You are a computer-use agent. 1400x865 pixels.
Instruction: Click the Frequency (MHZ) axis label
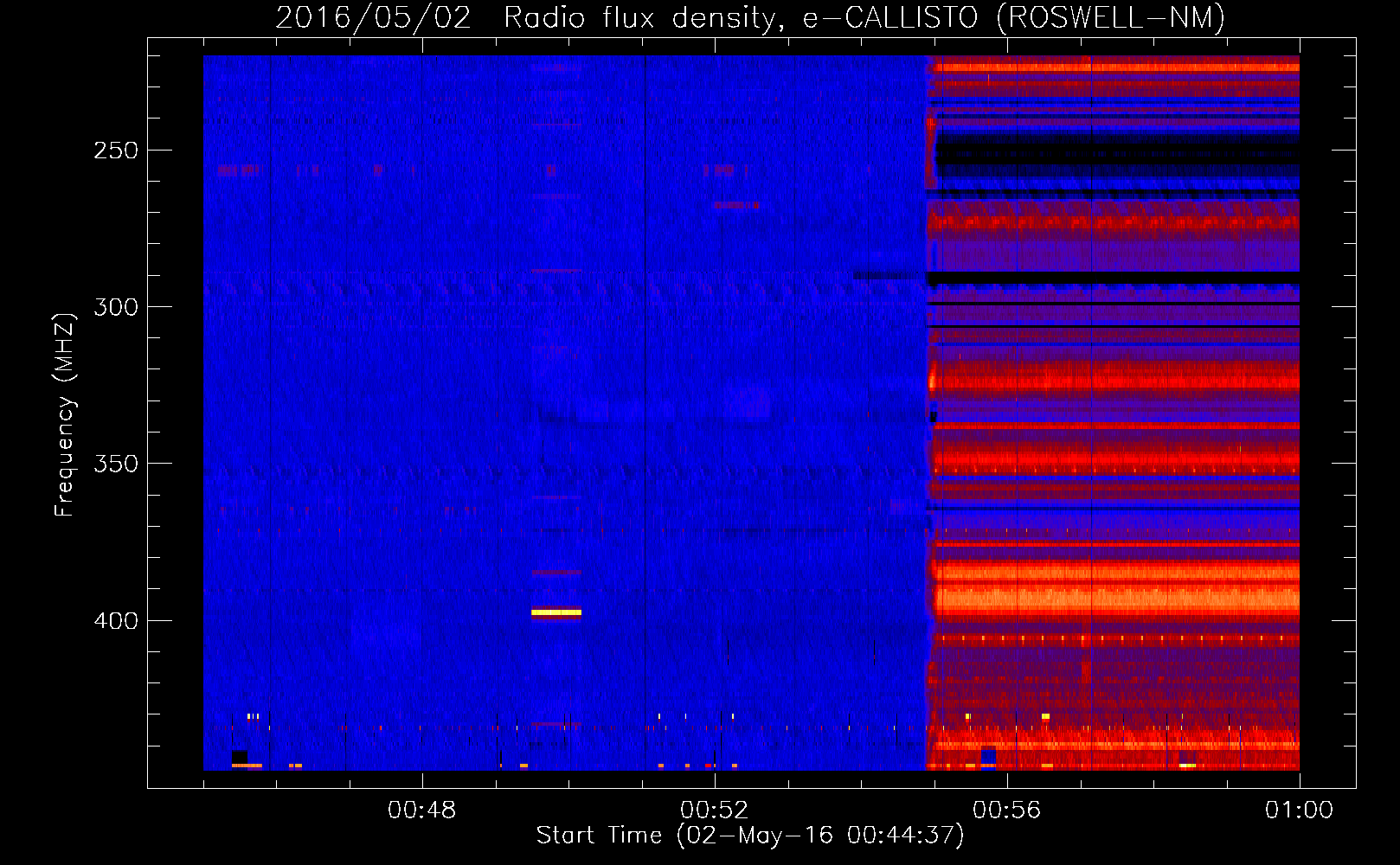tap(64, 414)
